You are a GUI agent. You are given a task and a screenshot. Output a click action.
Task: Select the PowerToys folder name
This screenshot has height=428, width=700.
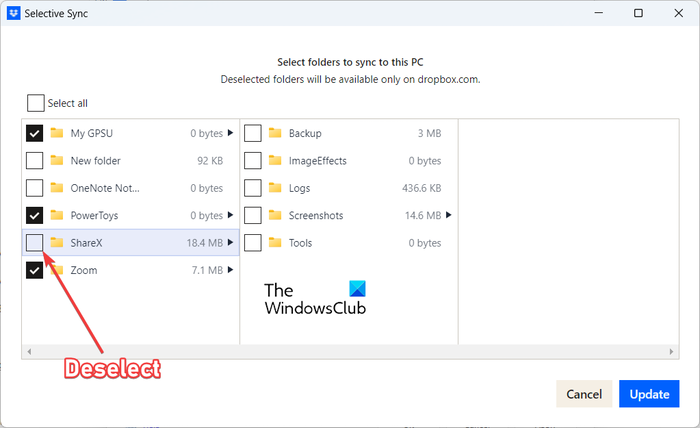coord(94,216)
